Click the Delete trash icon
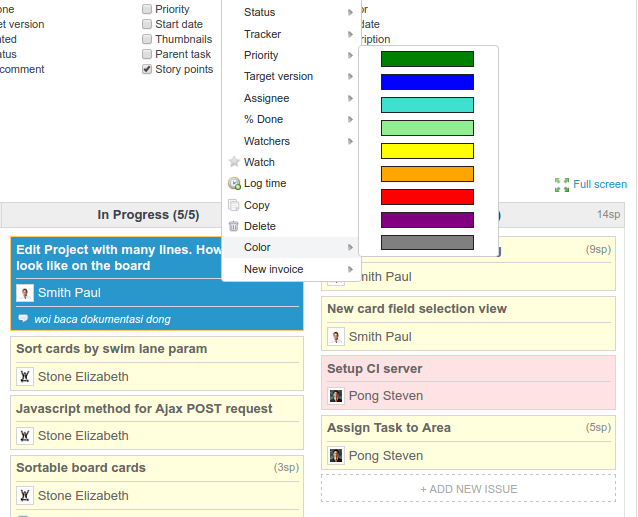This screenshot has height=517, width=638. click(234, 227)
